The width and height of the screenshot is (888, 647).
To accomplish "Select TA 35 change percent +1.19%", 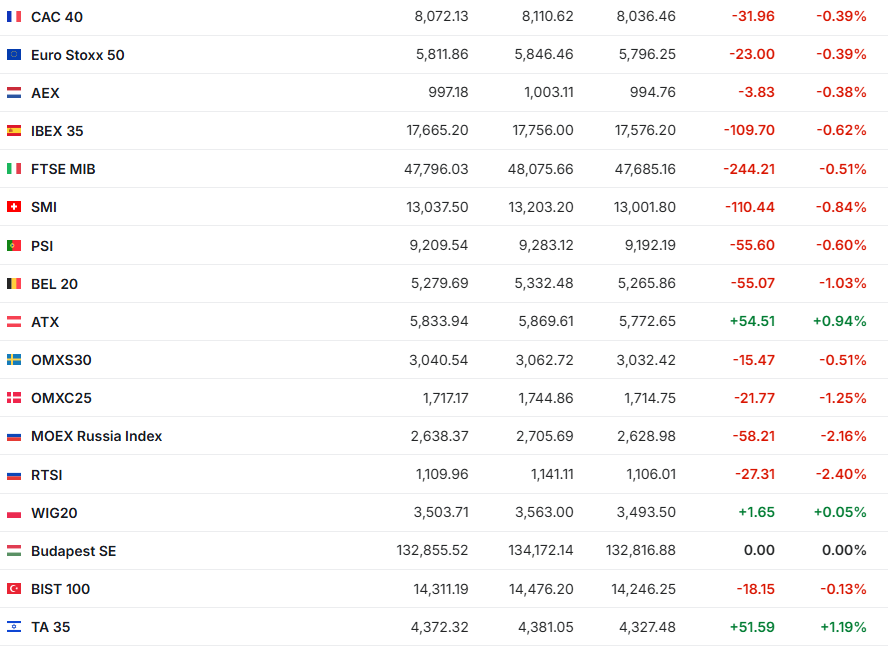I will [843, 627].
